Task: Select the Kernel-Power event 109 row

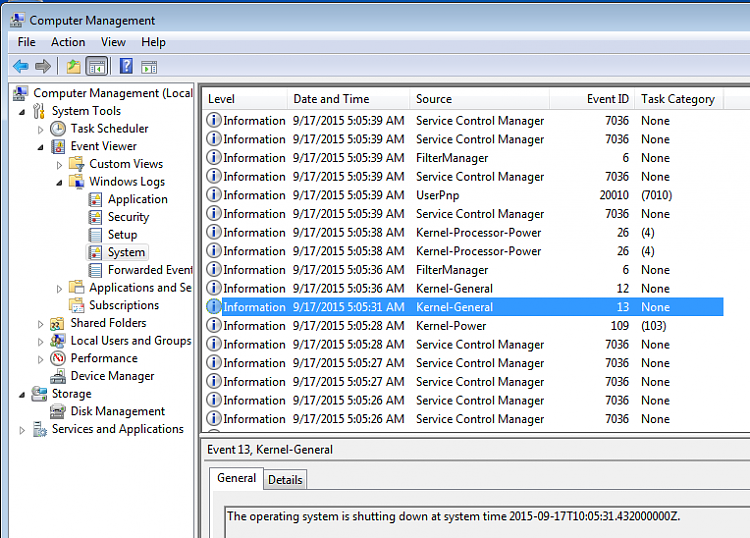Action: tap(464, 326)
